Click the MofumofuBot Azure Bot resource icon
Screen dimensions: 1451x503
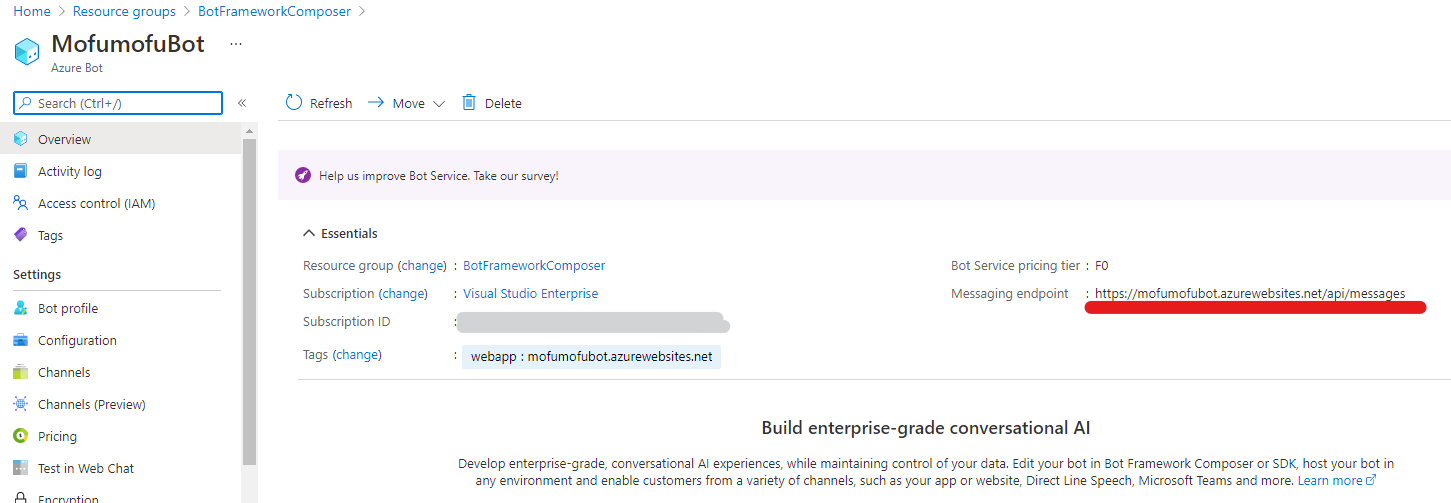pyautogui.click(x=27, y=52)
